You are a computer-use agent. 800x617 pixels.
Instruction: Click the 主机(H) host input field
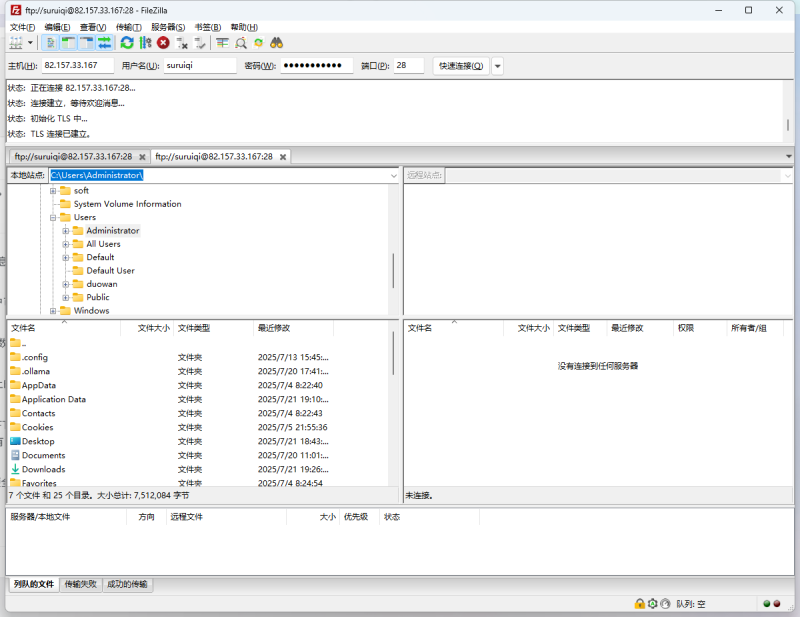(77, 66)
